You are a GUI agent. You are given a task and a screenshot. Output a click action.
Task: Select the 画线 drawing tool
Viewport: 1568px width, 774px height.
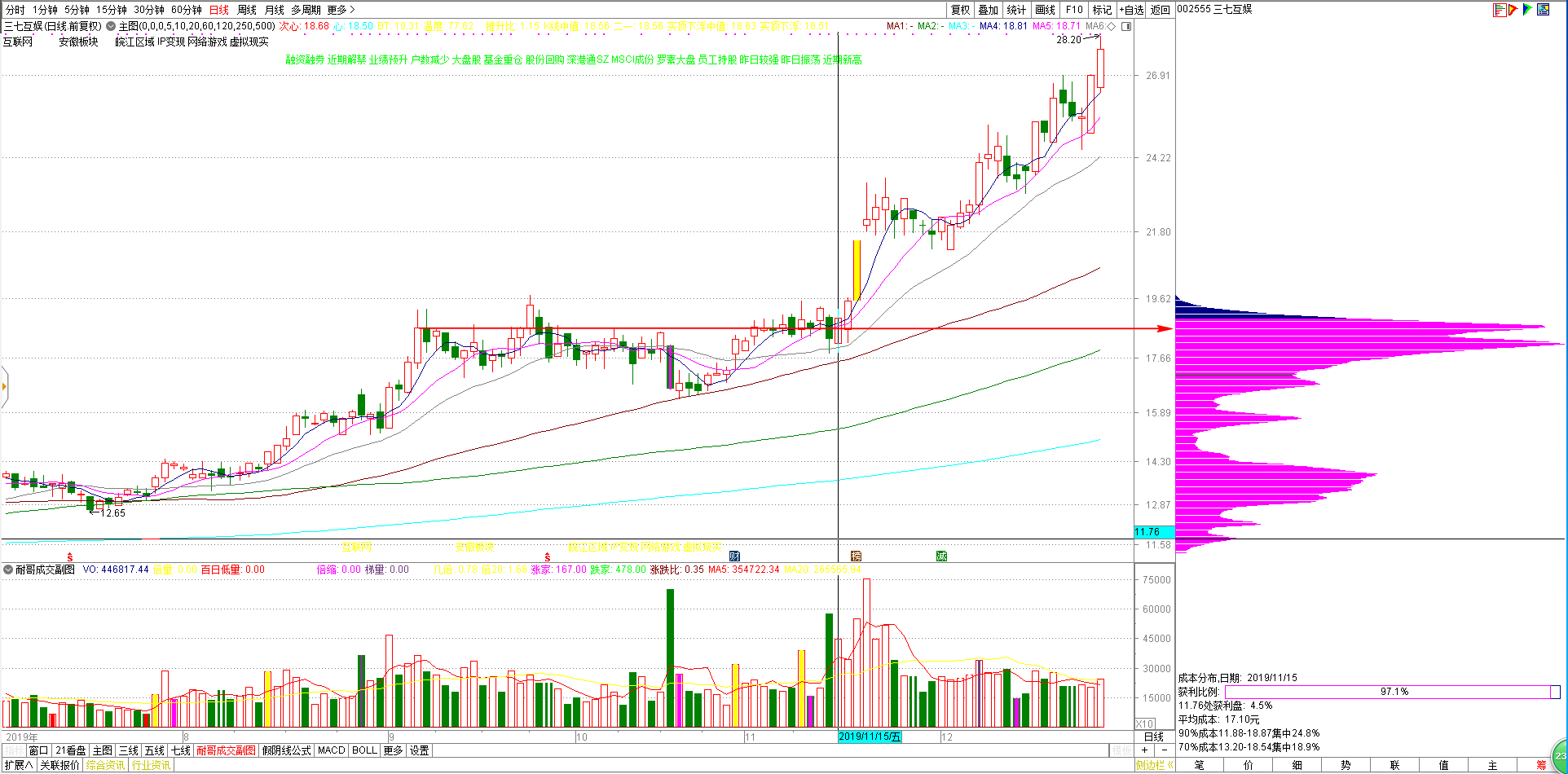tap(1046, 10)
